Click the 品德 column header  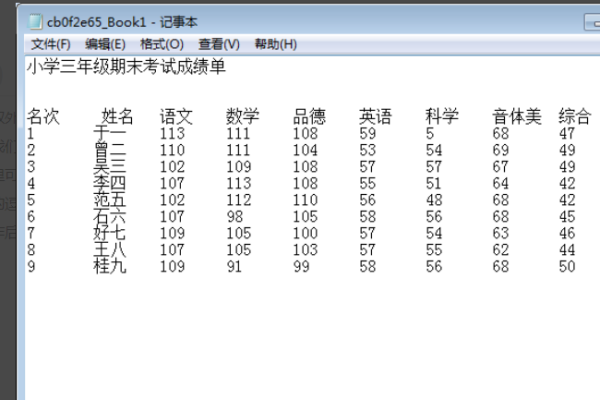click(x=309, y=116)
